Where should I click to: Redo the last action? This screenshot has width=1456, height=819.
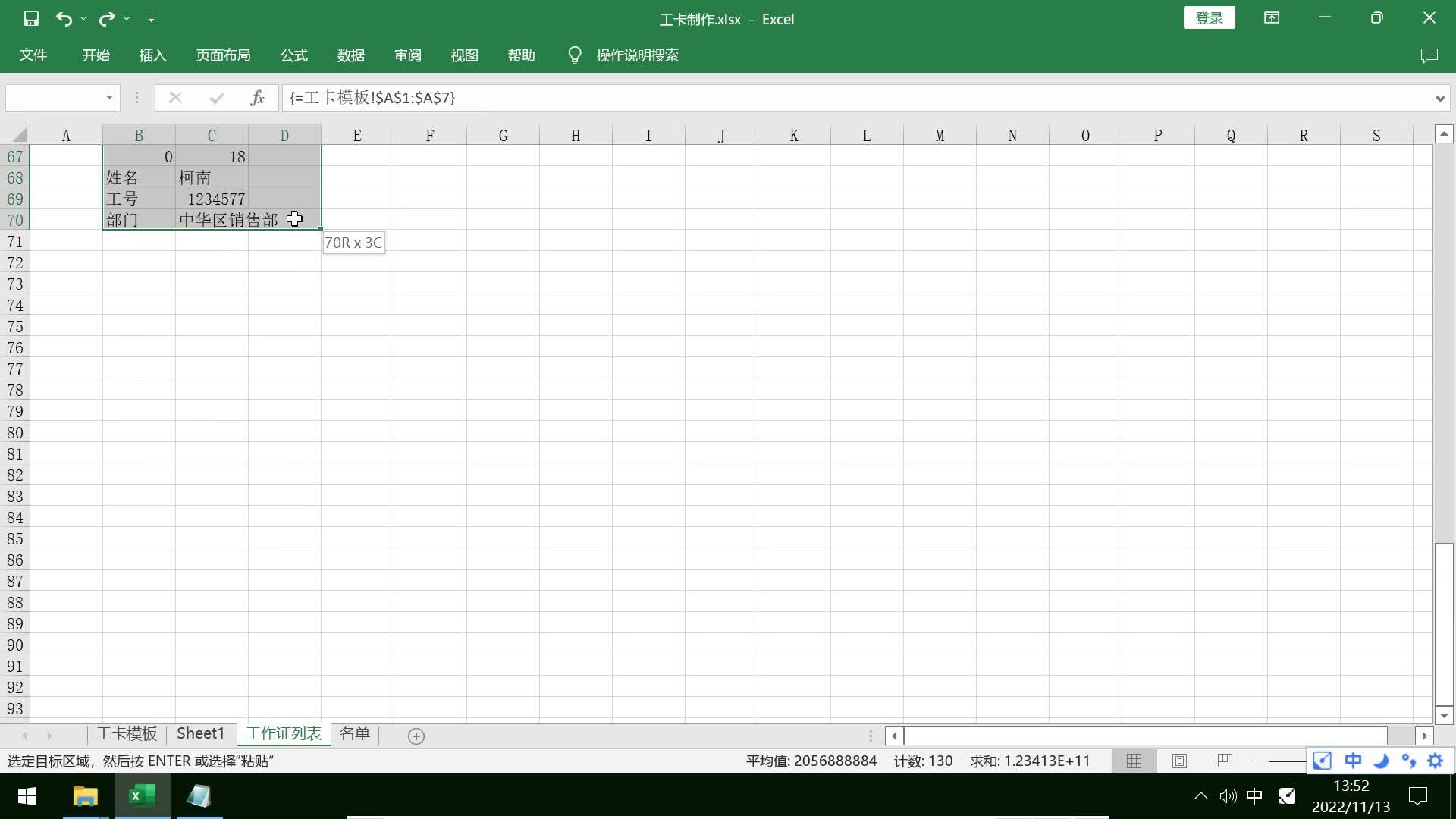[107, 19]
